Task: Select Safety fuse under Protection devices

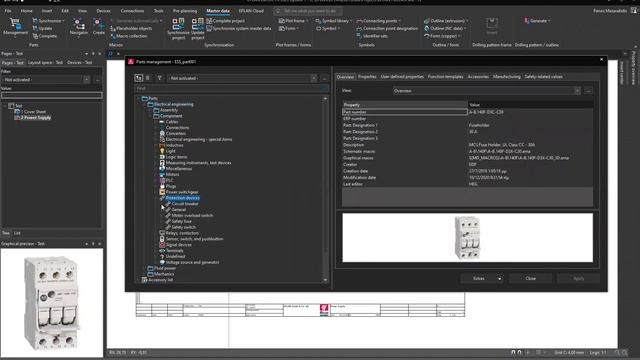Action: (x=181, y=221)
